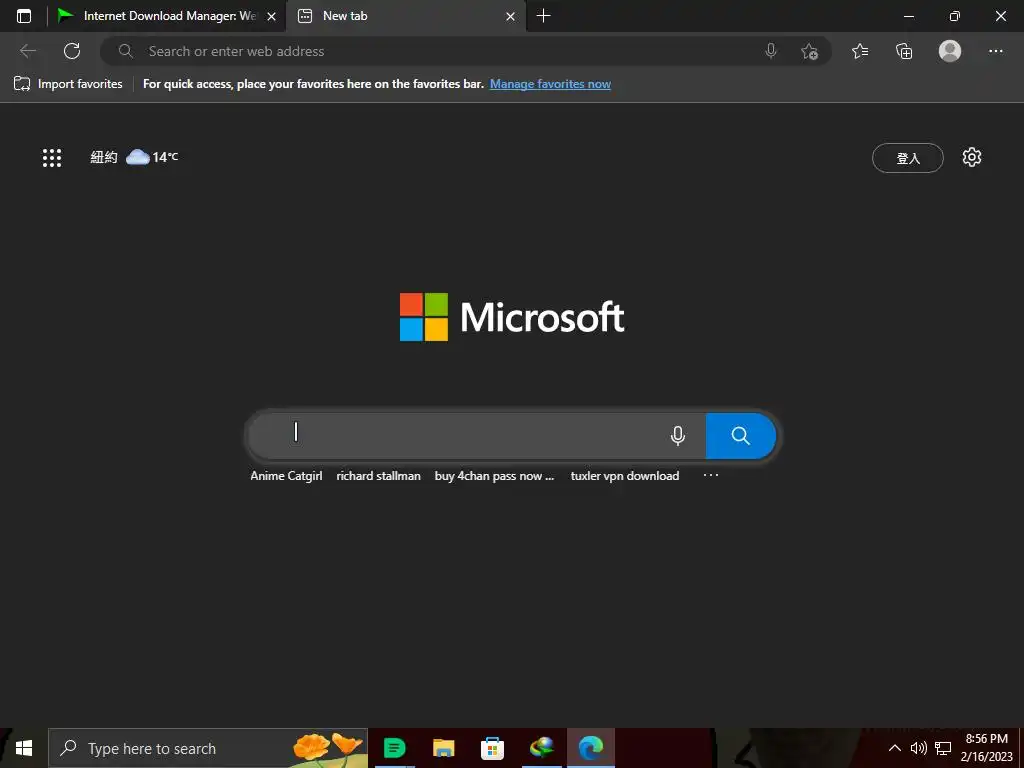The width and height of the screenshot is (1024, 768).
Task: Open the Collections icon
Action: coord(904,51)
